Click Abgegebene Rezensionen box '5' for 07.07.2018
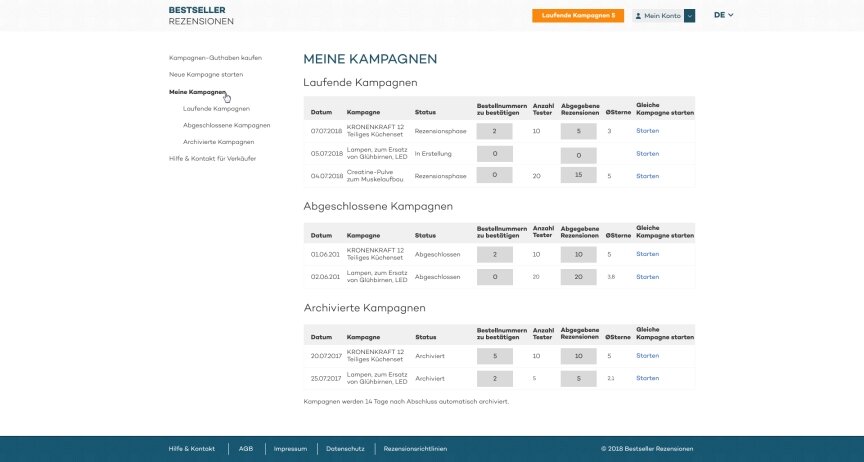Screen dimensions: 864x462 579,131
